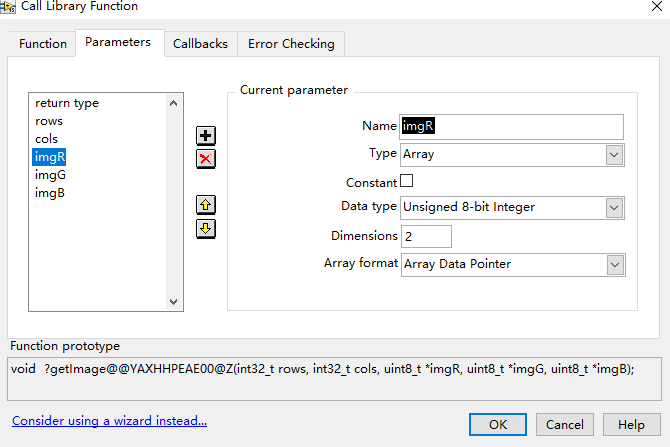Open the Type dropdown showing Array
Image resolution: width=670 pixels, height=447 pixels.
click(x=512, y=155)
